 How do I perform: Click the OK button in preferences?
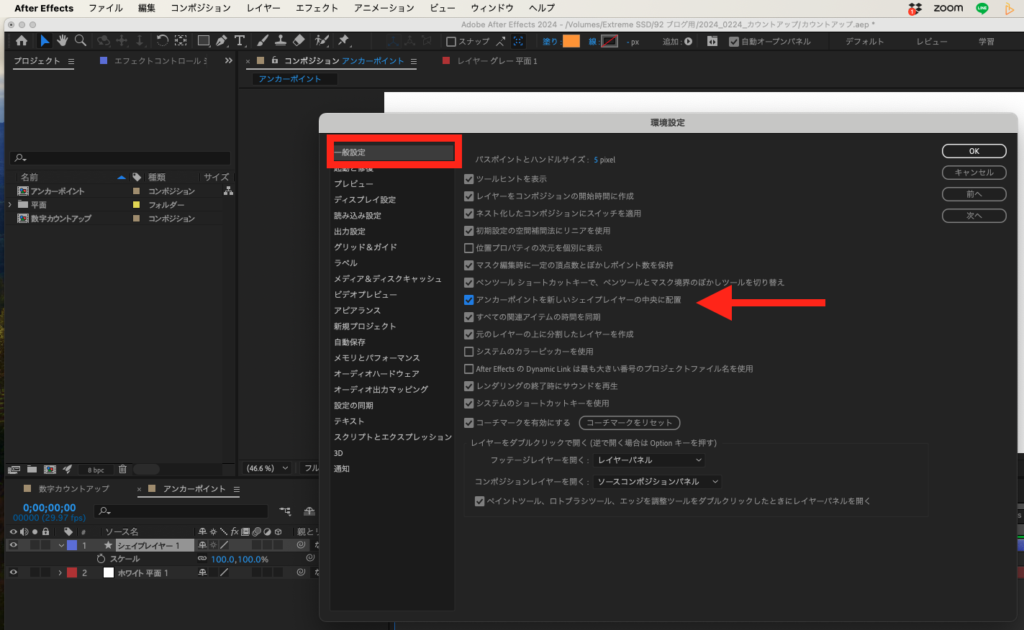(x=973, y=151)
